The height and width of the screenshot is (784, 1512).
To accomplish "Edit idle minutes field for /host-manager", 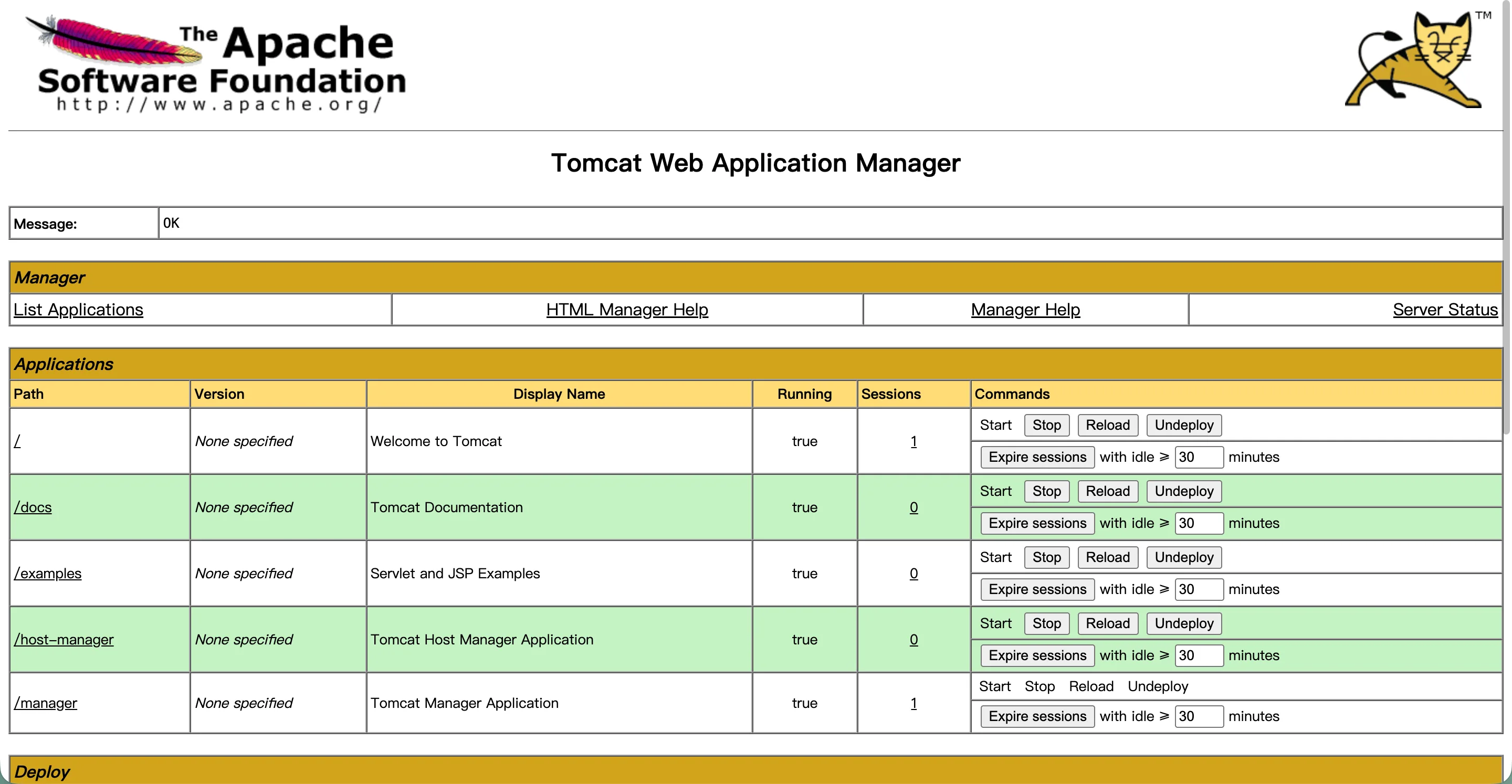I will tap(1199, 655).
